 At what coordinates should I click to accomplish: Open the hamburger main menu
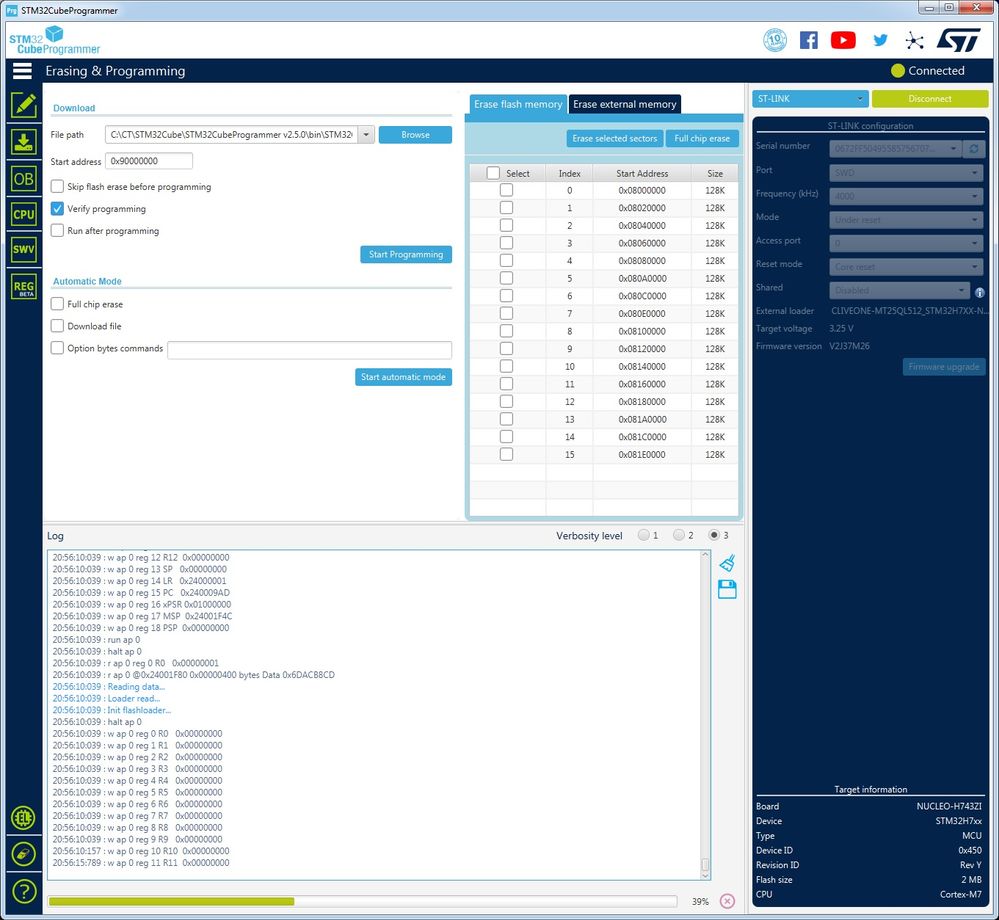pos(22,71)
